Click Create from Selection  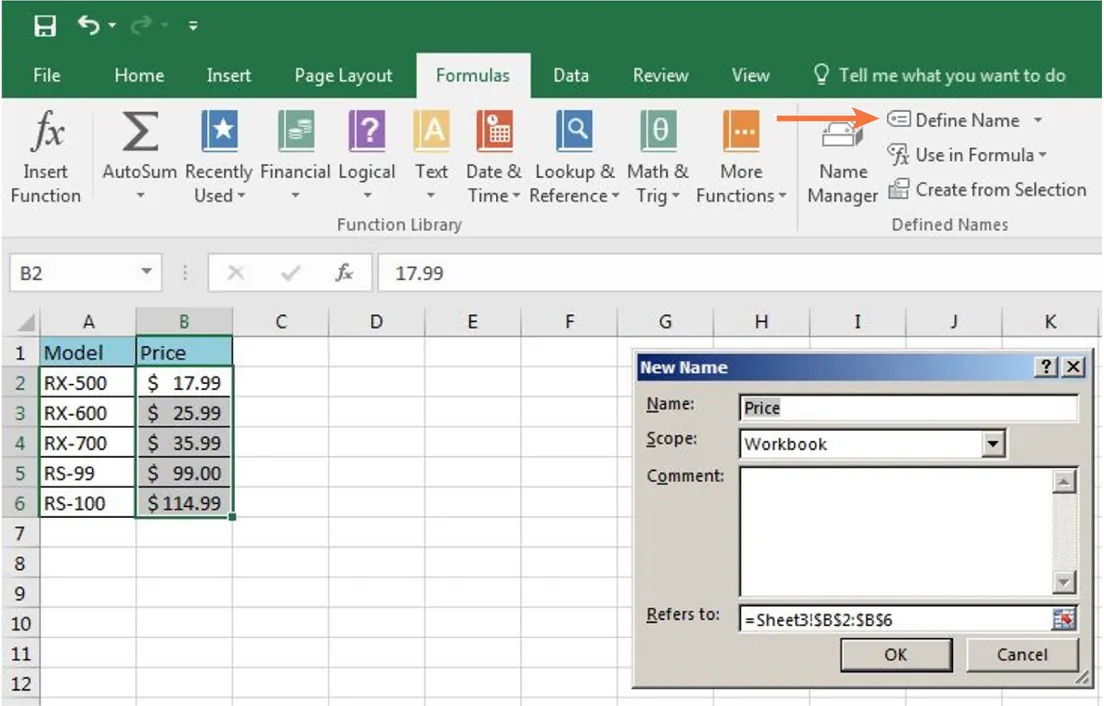pyautogui.click(x=998, y=189)
